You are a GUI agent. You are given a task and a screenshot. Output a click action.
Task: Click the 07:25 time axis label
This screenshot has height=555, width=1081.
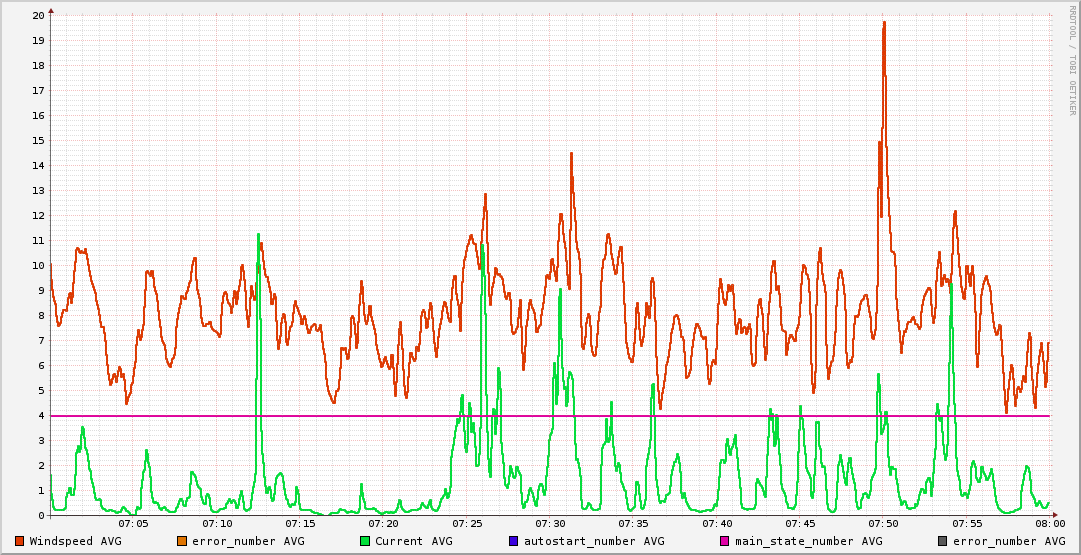(x=467, y=524)
